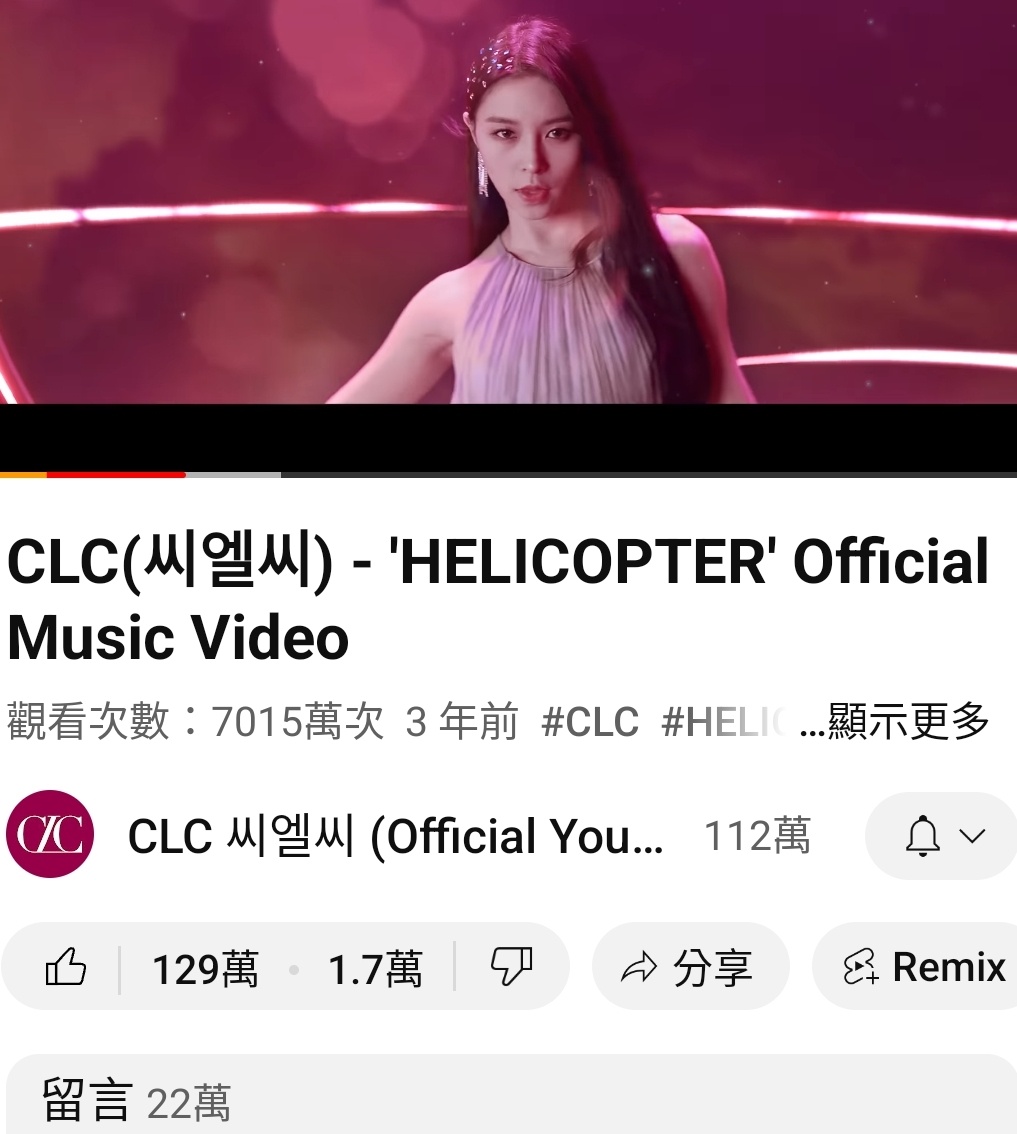
Task: Like the video with thumbs-up icon
Action: point(66,967)
